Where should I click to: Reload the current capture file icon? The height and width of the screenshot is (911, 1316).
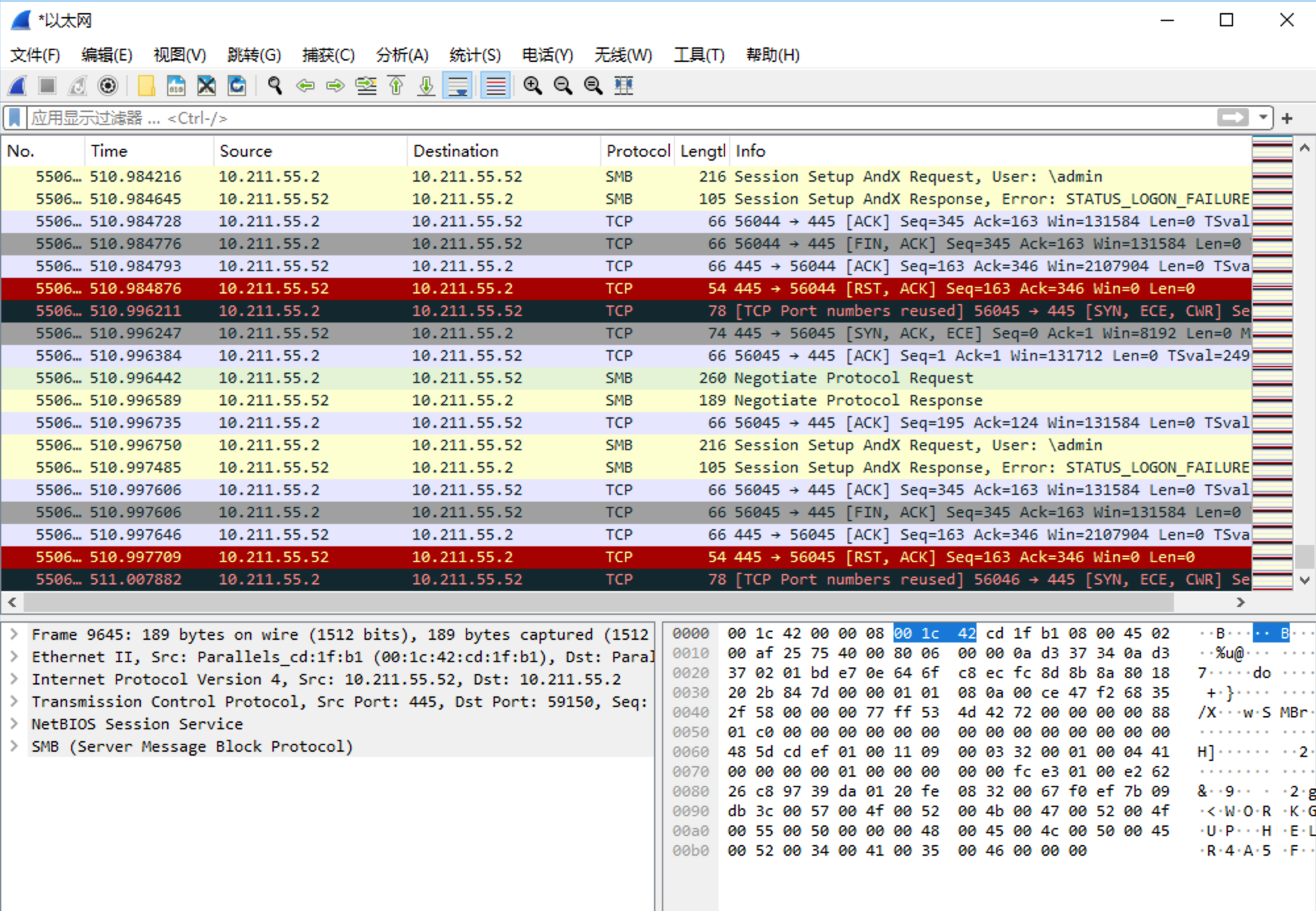click(237, 86)
